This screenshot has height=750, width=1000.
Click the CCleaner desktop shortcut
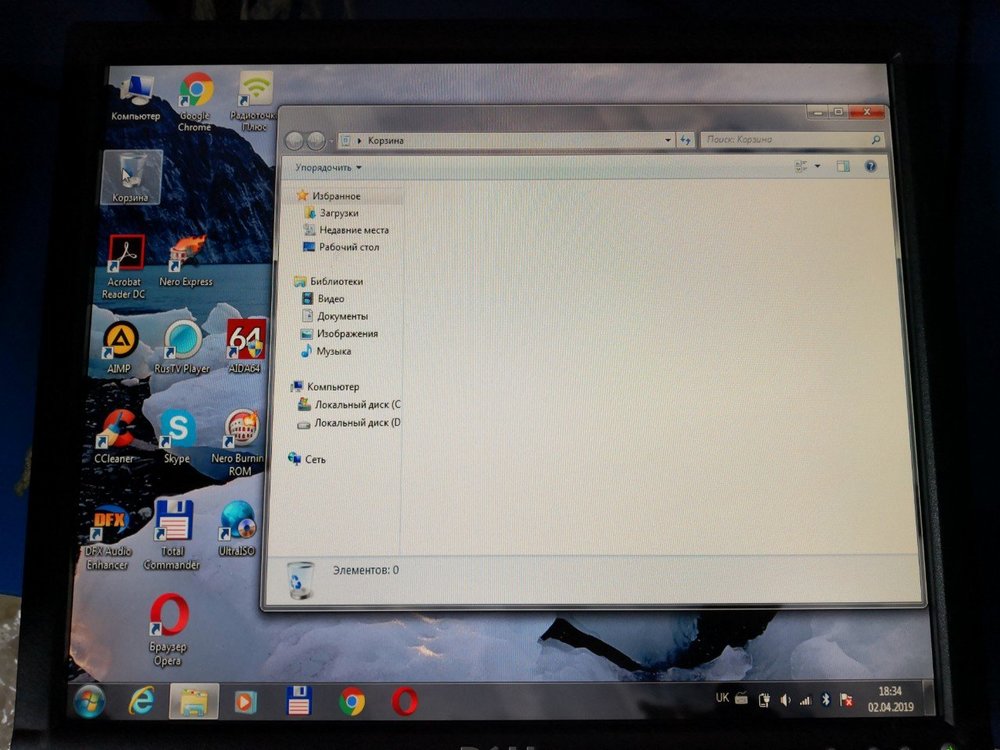117,430
